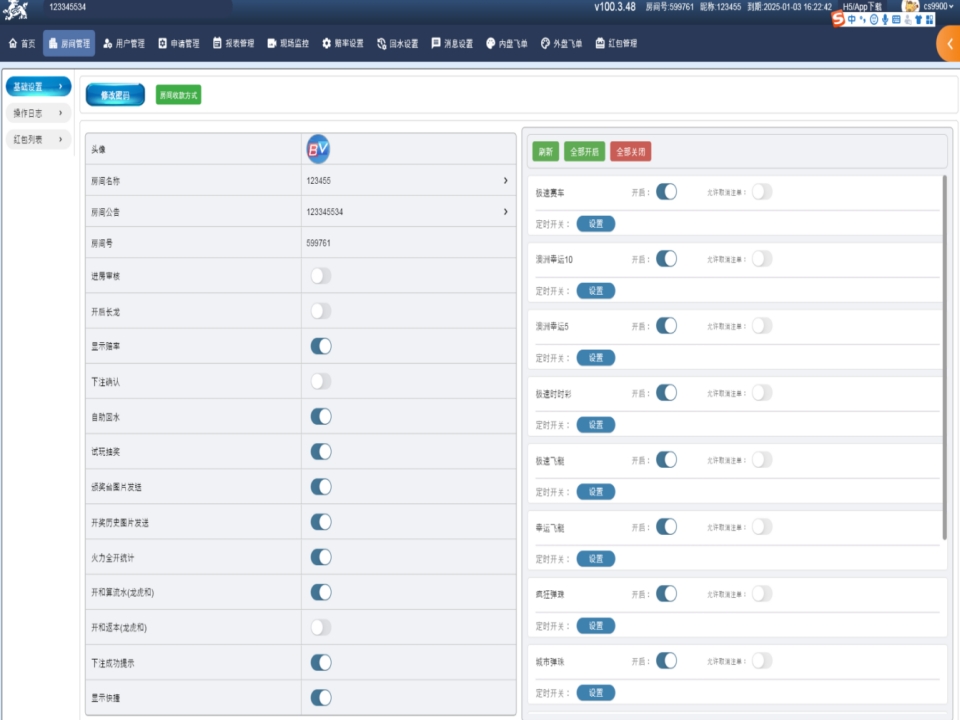Screen dimensions: 960x720
Task: Disable the 显示赔率 switch
Action: click(321, 346)
